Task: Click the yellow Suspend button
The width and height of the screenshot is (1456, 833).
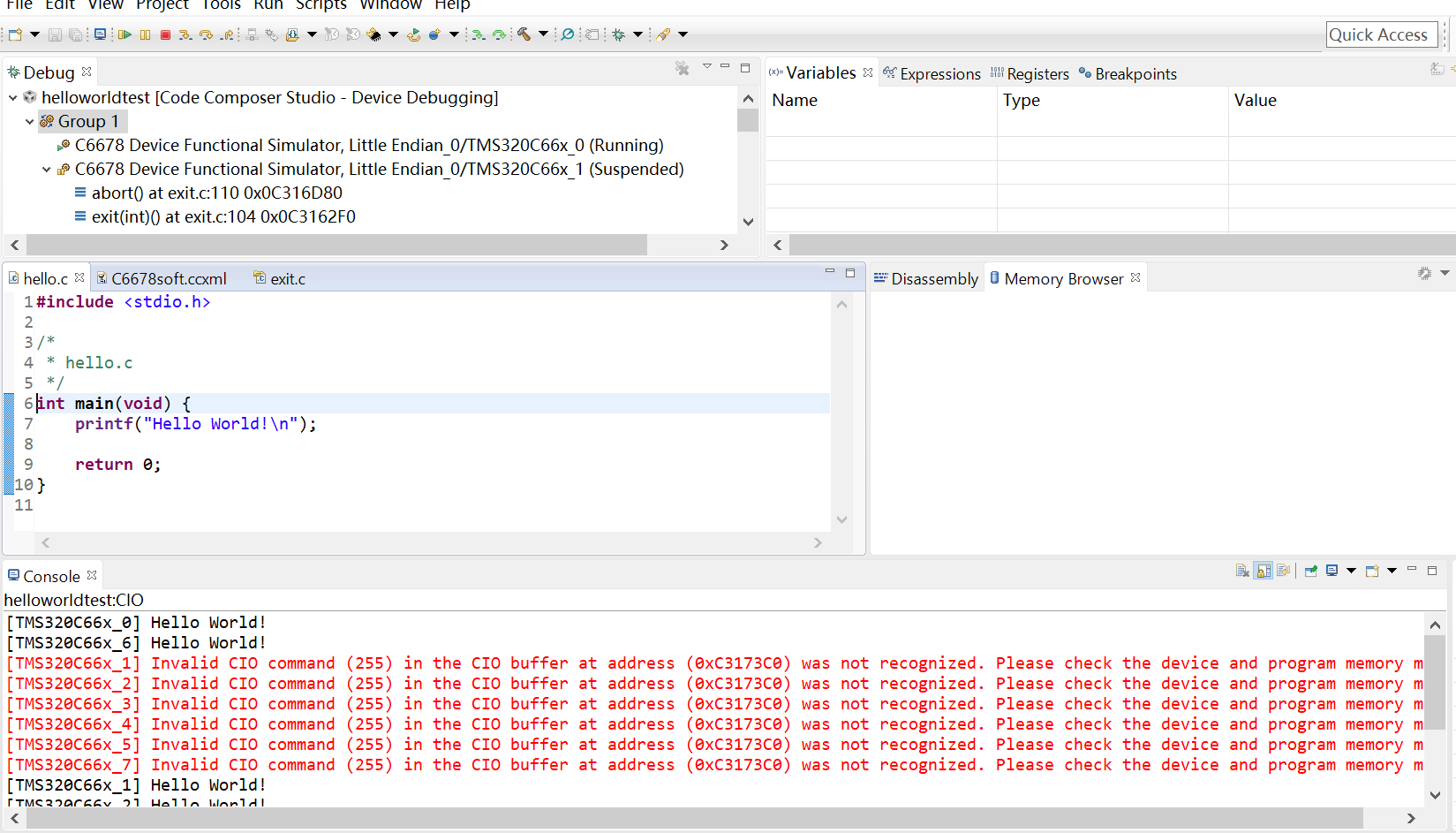Action: 145,34
